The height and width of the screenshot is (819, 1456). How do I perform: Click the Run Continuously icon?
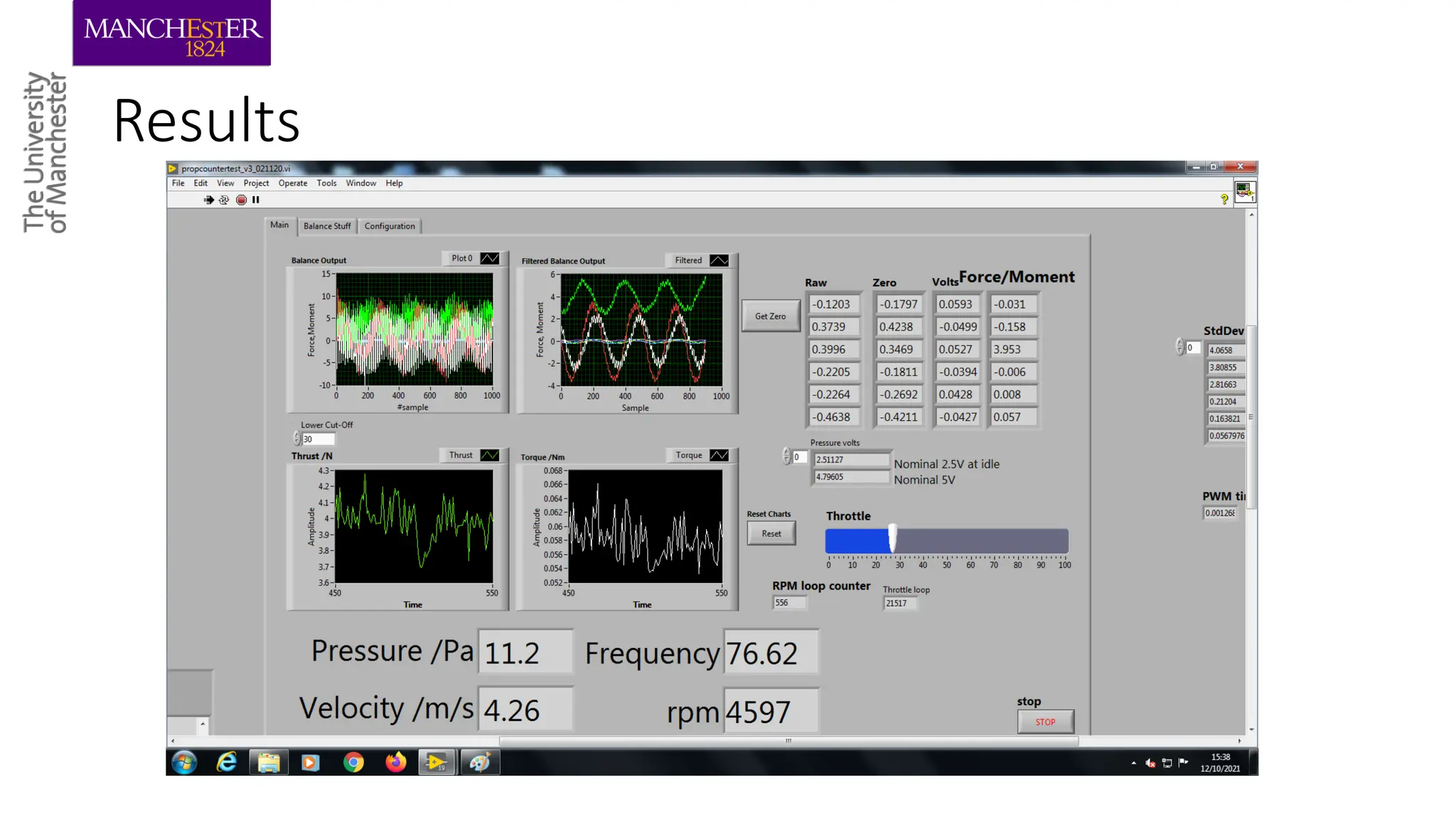coord(224,200)
